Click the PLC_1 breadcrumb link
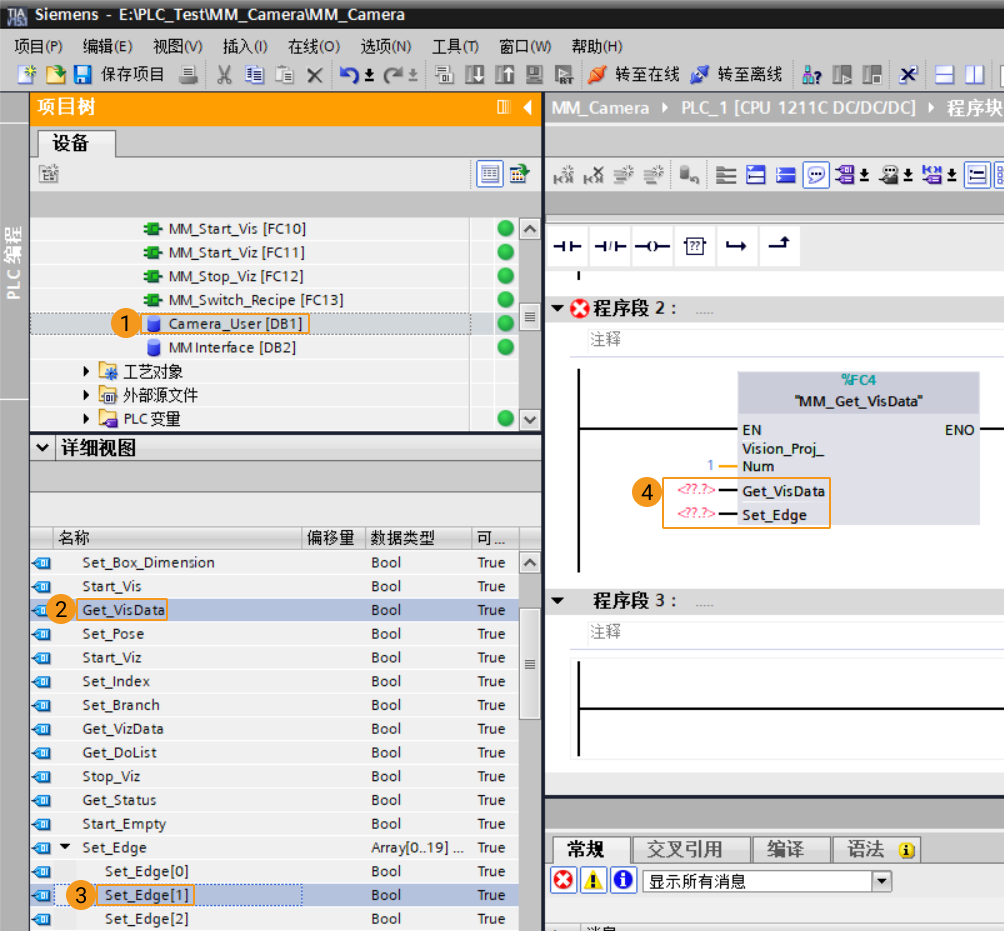The width and height of the screenshot is (1004, 931). pos(798,108)
